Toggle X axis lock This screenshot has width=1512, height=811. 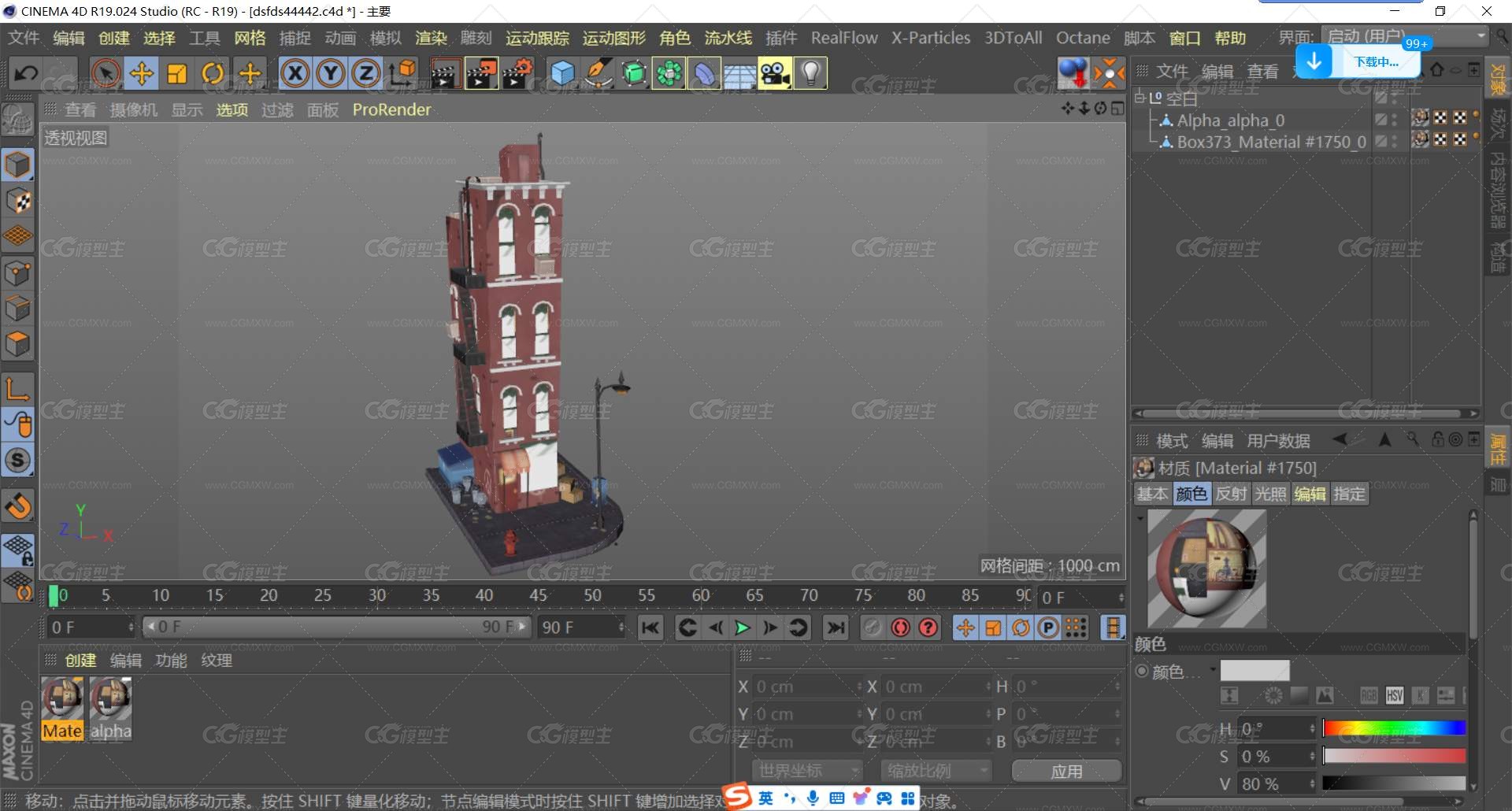coord(295,73)
